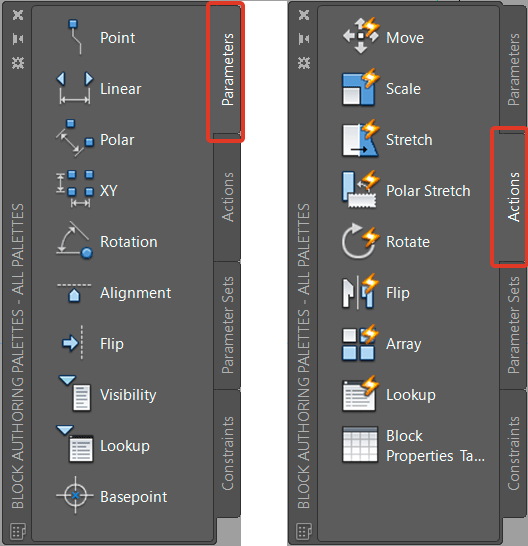Image resolution: width=528 pixels, height=546 pixels.
Task: Choose the Alignment parameter icon
Action: [x=74, y=292]
